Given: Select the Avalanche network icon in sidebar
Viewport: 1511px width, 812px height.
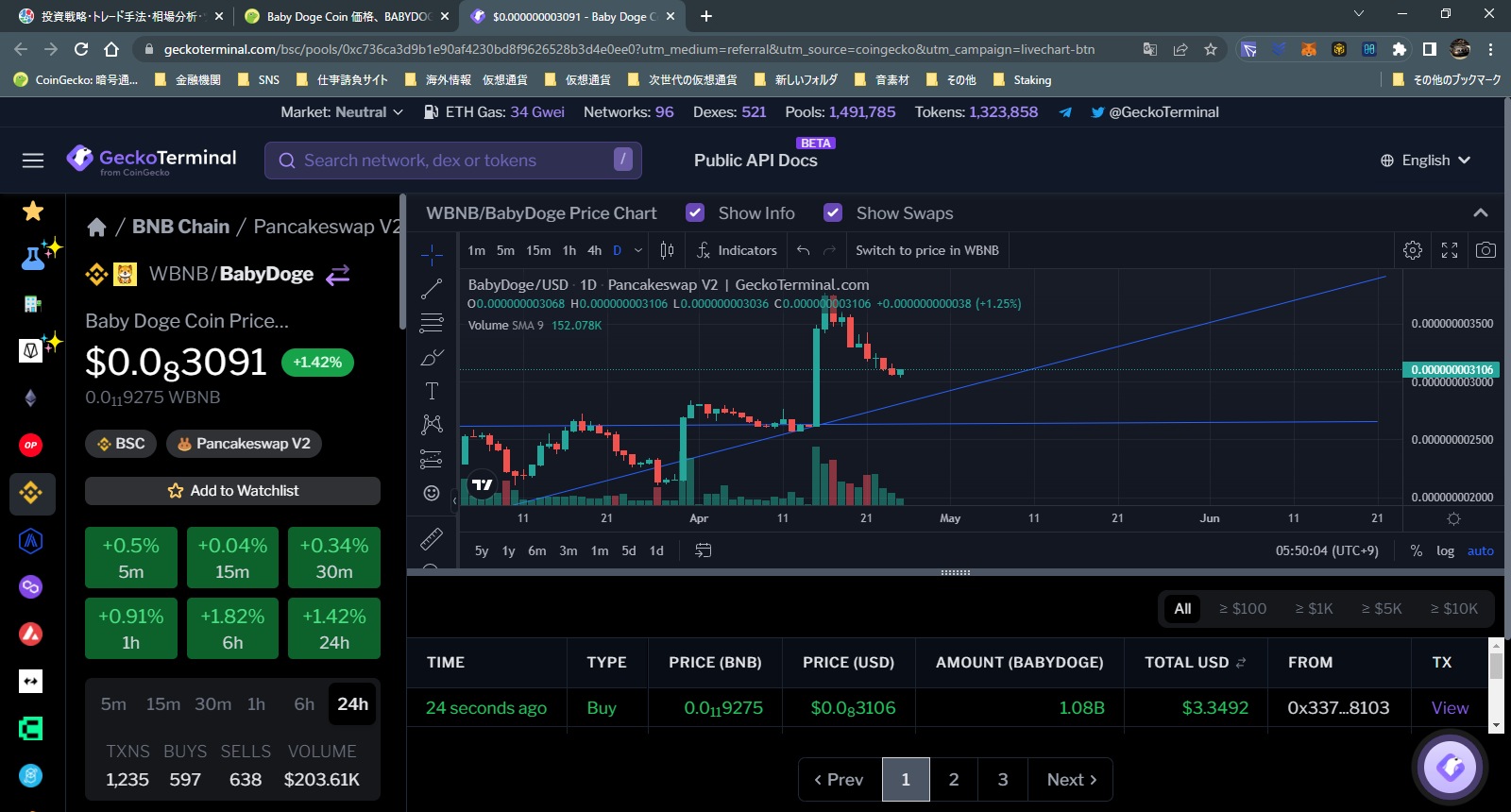Looking at the screenshot, I should tap(31, 634).
